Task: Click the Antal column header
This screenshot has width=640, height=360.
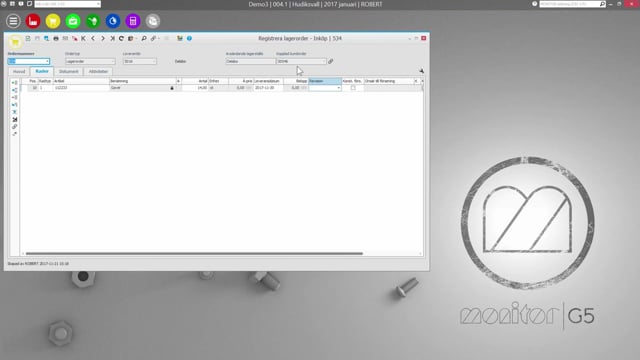Action: [195, 81]
